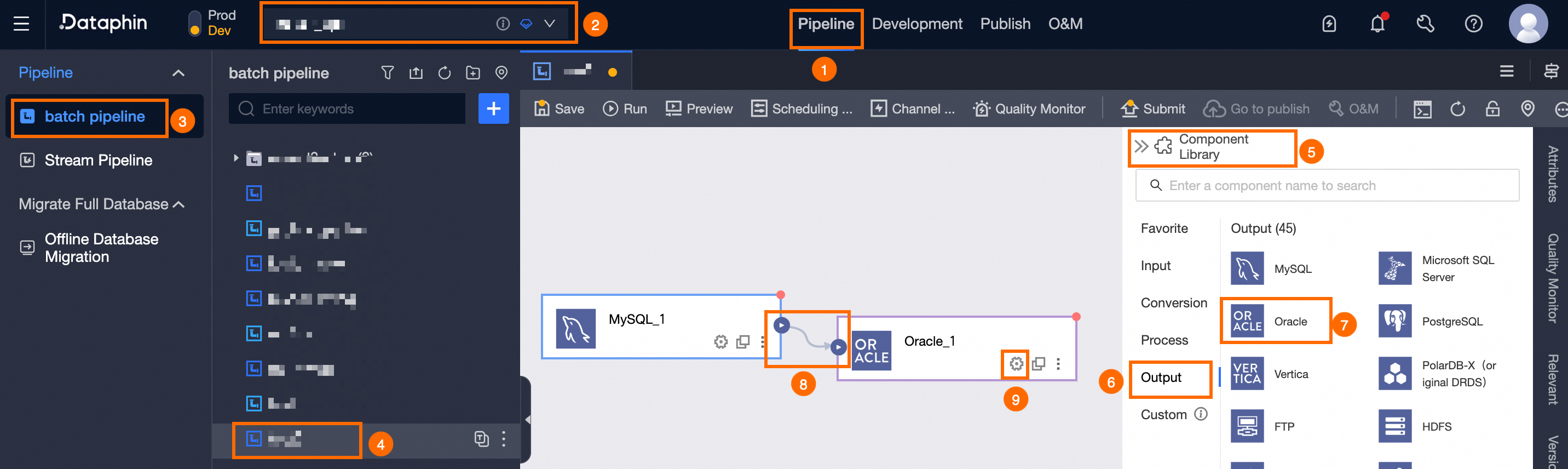1568x469 pixels.
Task: Select the Input component category
Action: coord(1155,266)
